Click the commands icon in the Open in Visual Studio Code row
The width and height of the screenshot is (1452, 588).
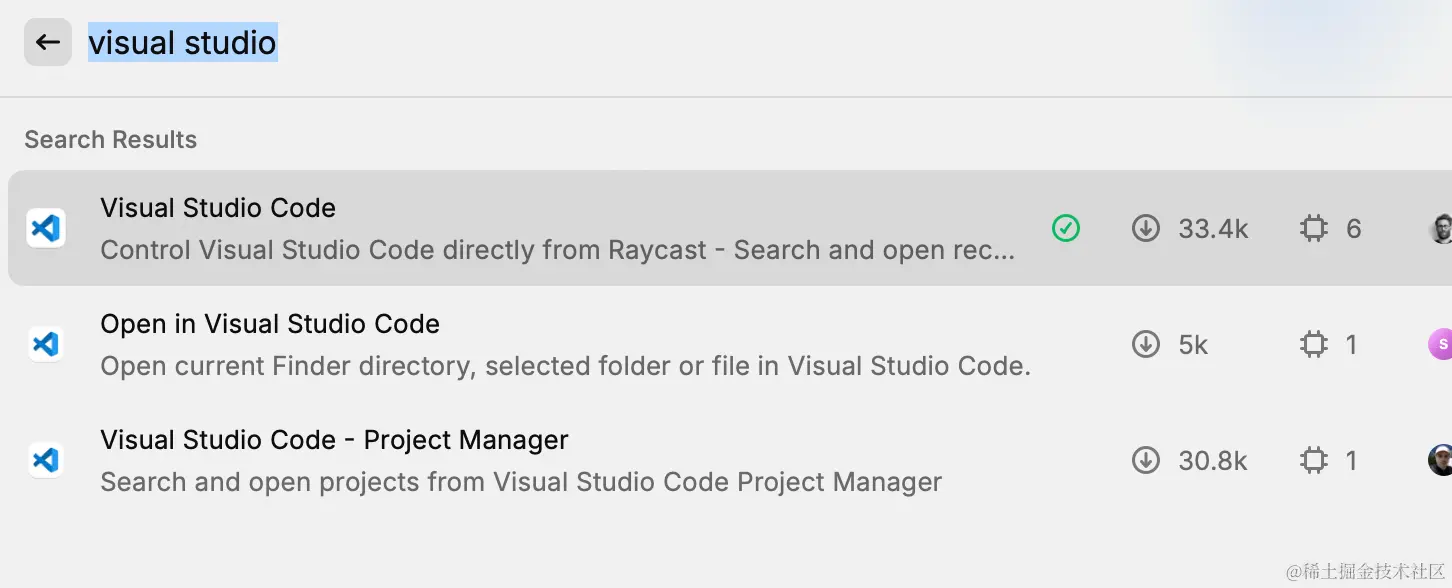pyautogui.click(x=1313, y=345)
